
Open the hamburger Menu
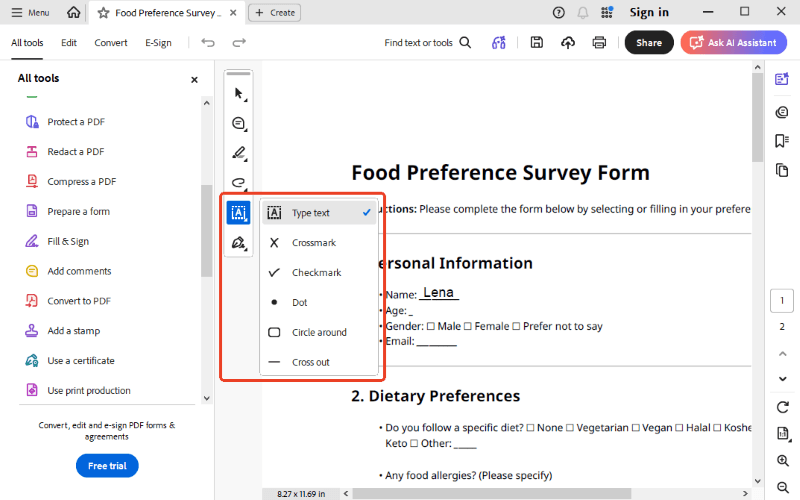(x=30, y=13)
